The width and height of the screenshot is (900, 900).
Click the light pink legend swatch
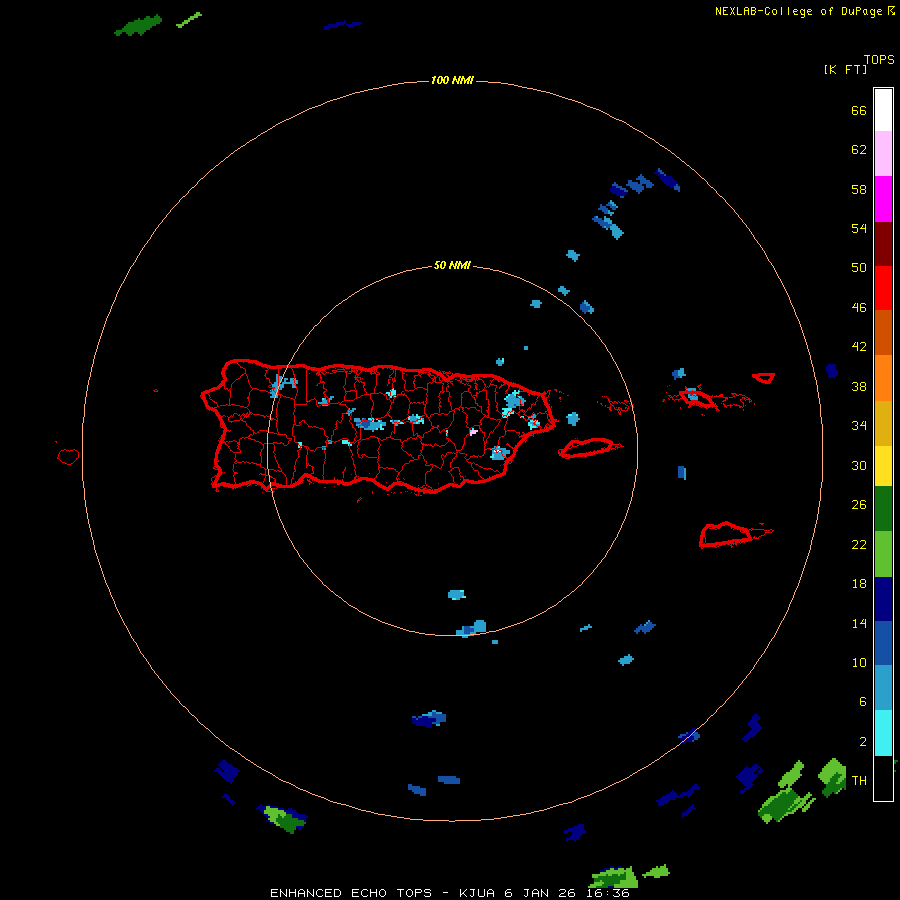click(883, 153)
